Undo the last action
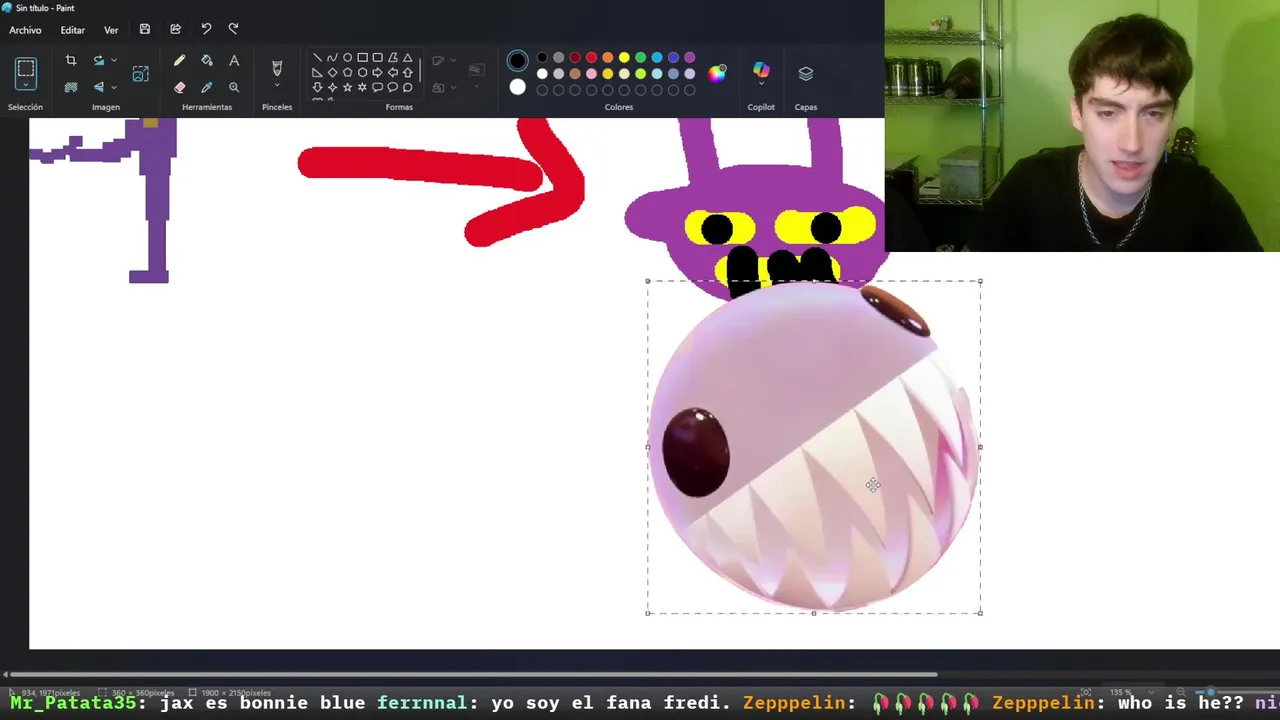 point(206,29)
